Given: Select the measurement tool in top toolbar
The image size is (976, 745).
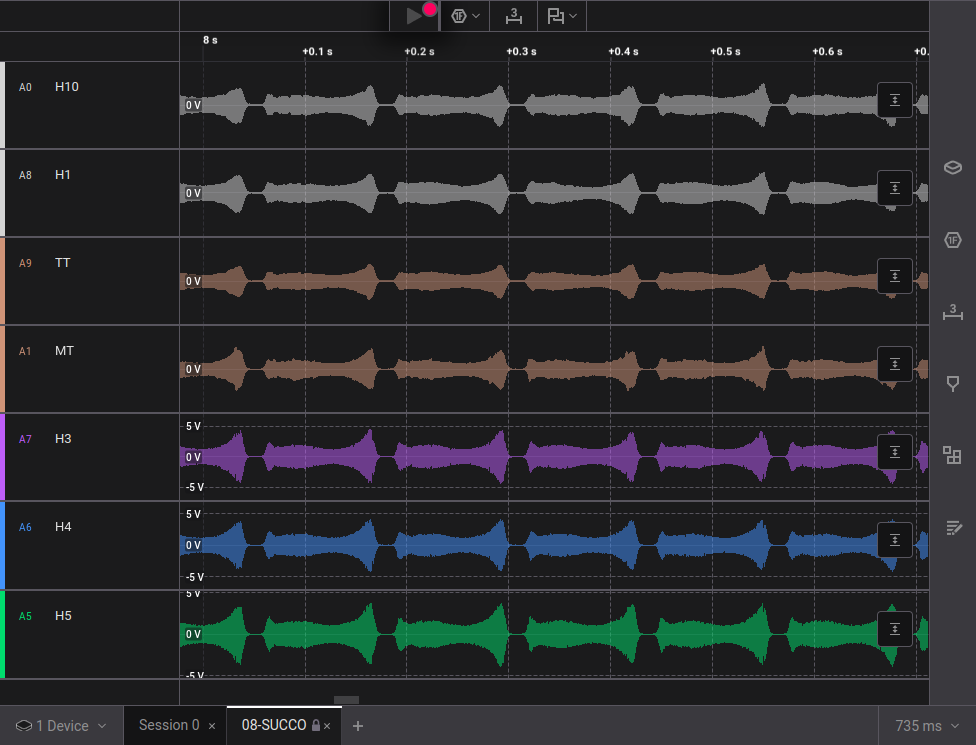Looking at the screenshot, I should pyautogui.click(x=513, y=16).
